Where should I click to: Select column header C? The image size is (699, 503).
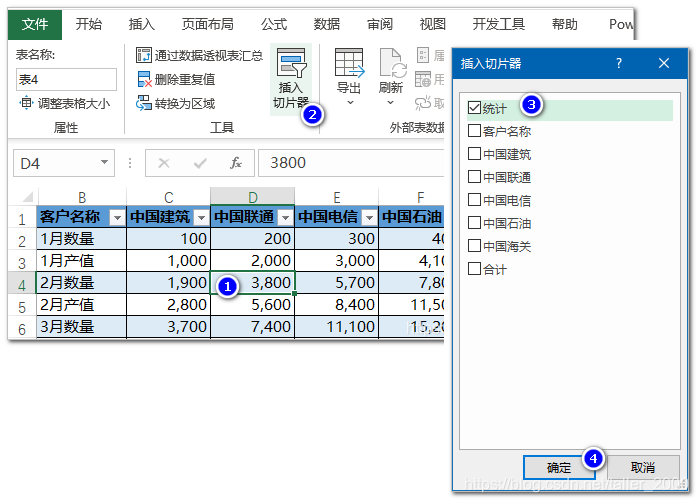tap(169, 197)
